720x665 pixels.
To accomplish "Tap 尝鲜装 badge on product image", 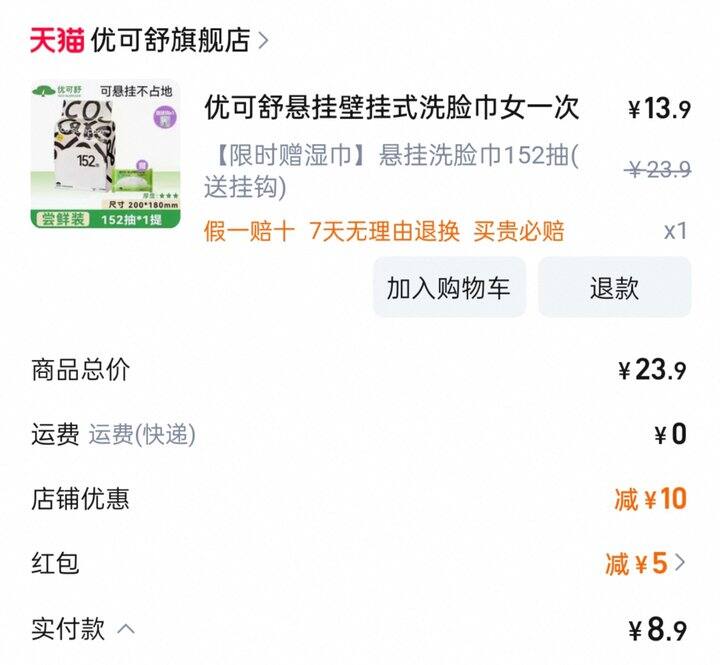I will 63,219.
